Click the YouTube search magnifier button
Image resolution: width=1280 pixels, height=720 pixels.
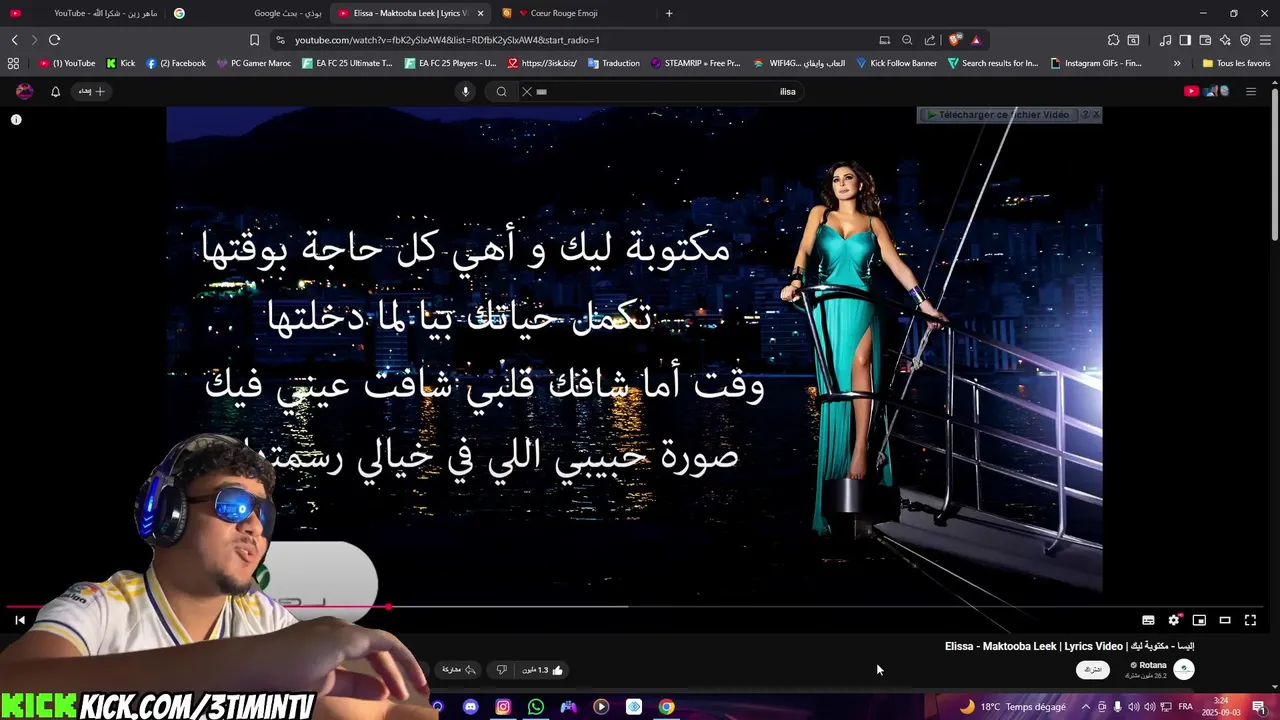[x=502, y=91]
